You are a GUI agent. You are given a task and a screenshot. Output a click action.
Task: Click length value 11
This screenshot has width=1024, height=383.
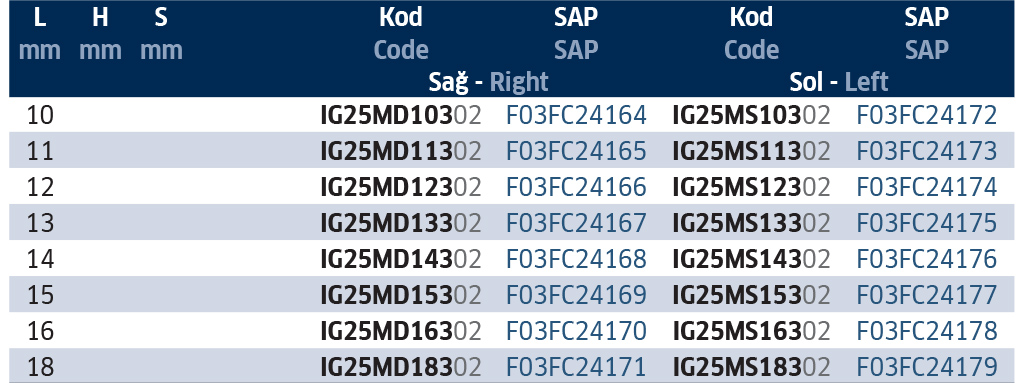40,152
